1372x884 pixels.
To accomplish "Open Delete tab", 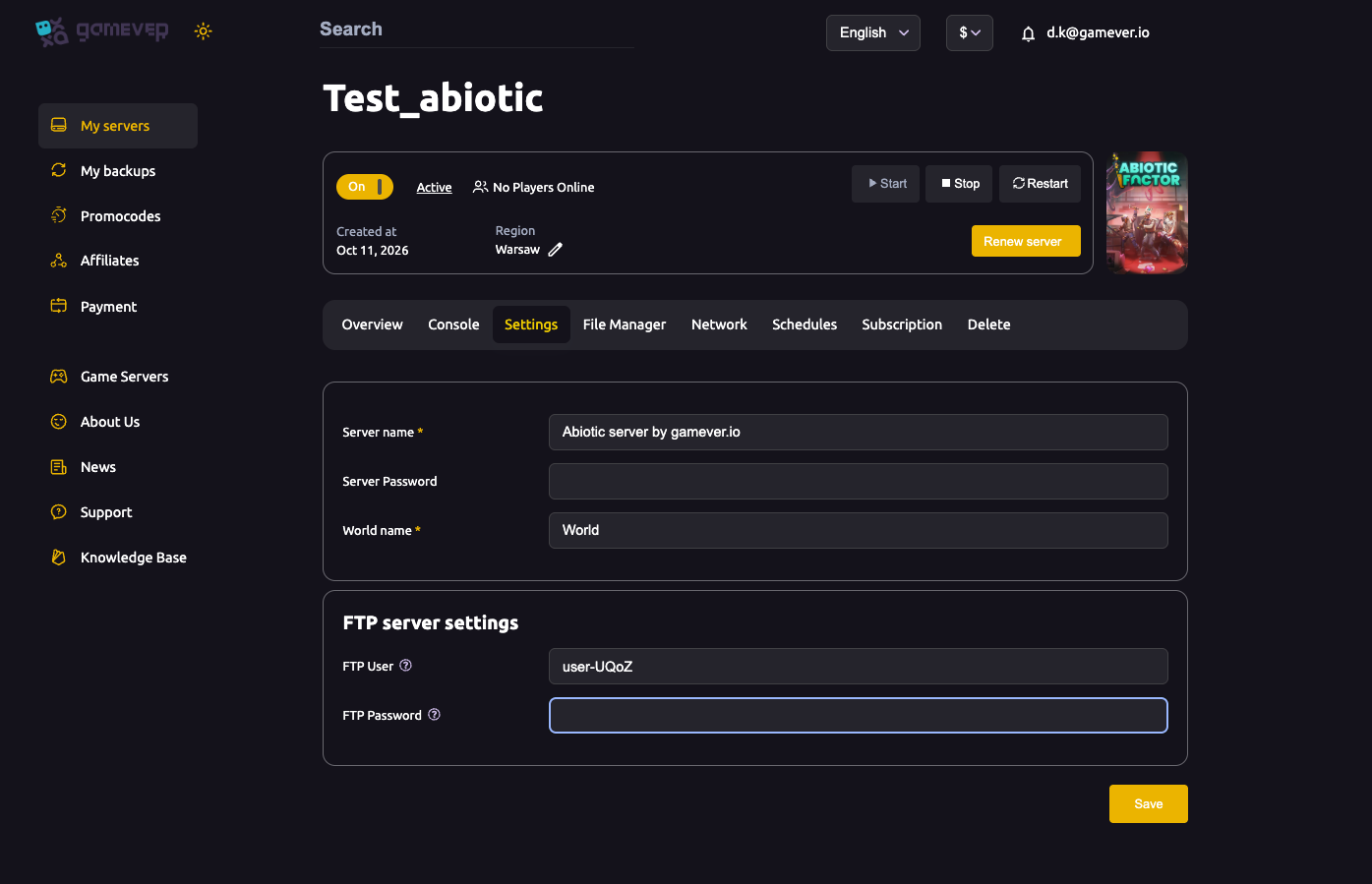I will 988,324.
